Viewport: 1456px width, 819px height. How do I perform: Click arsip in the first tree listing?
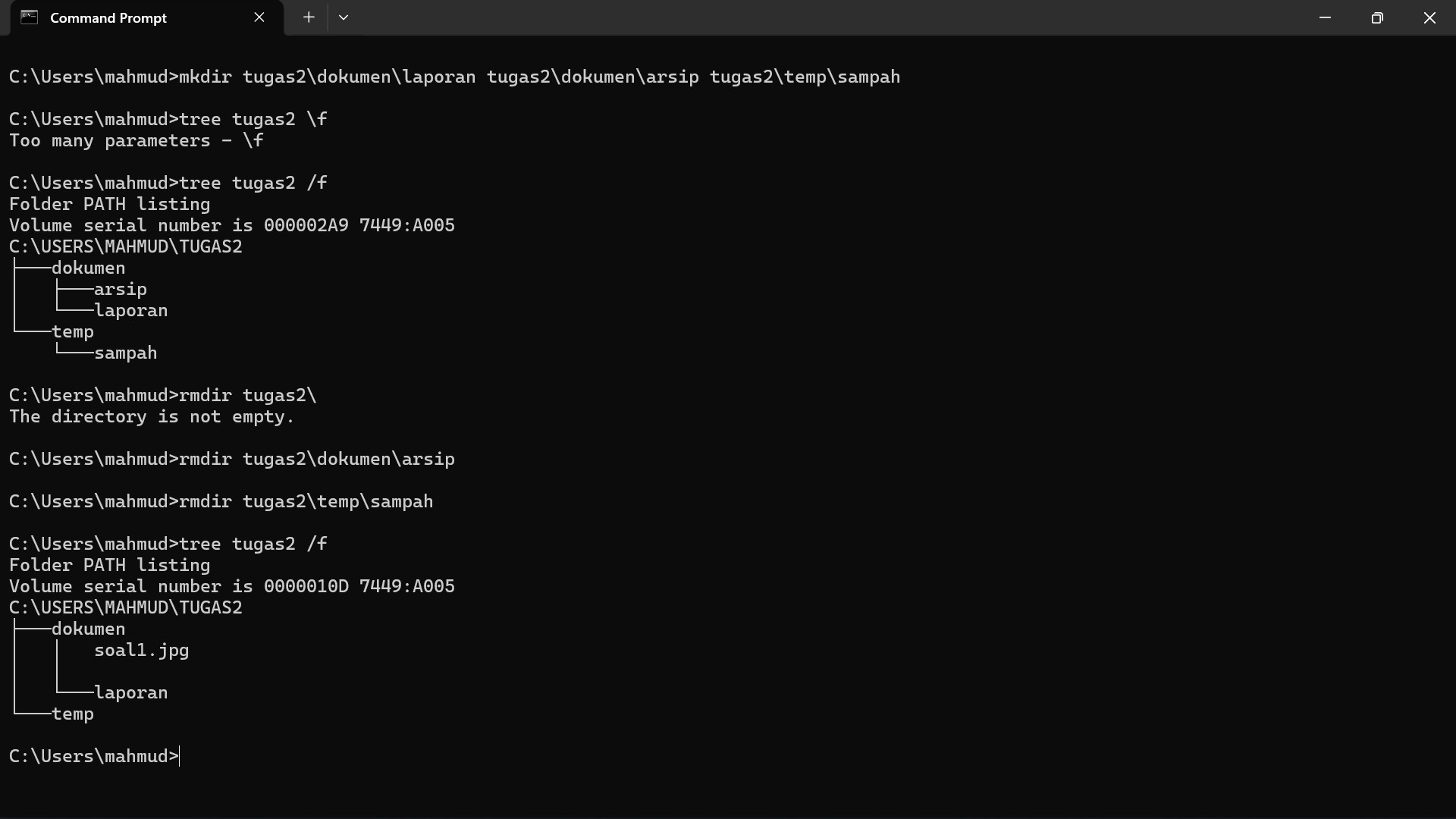121,290
